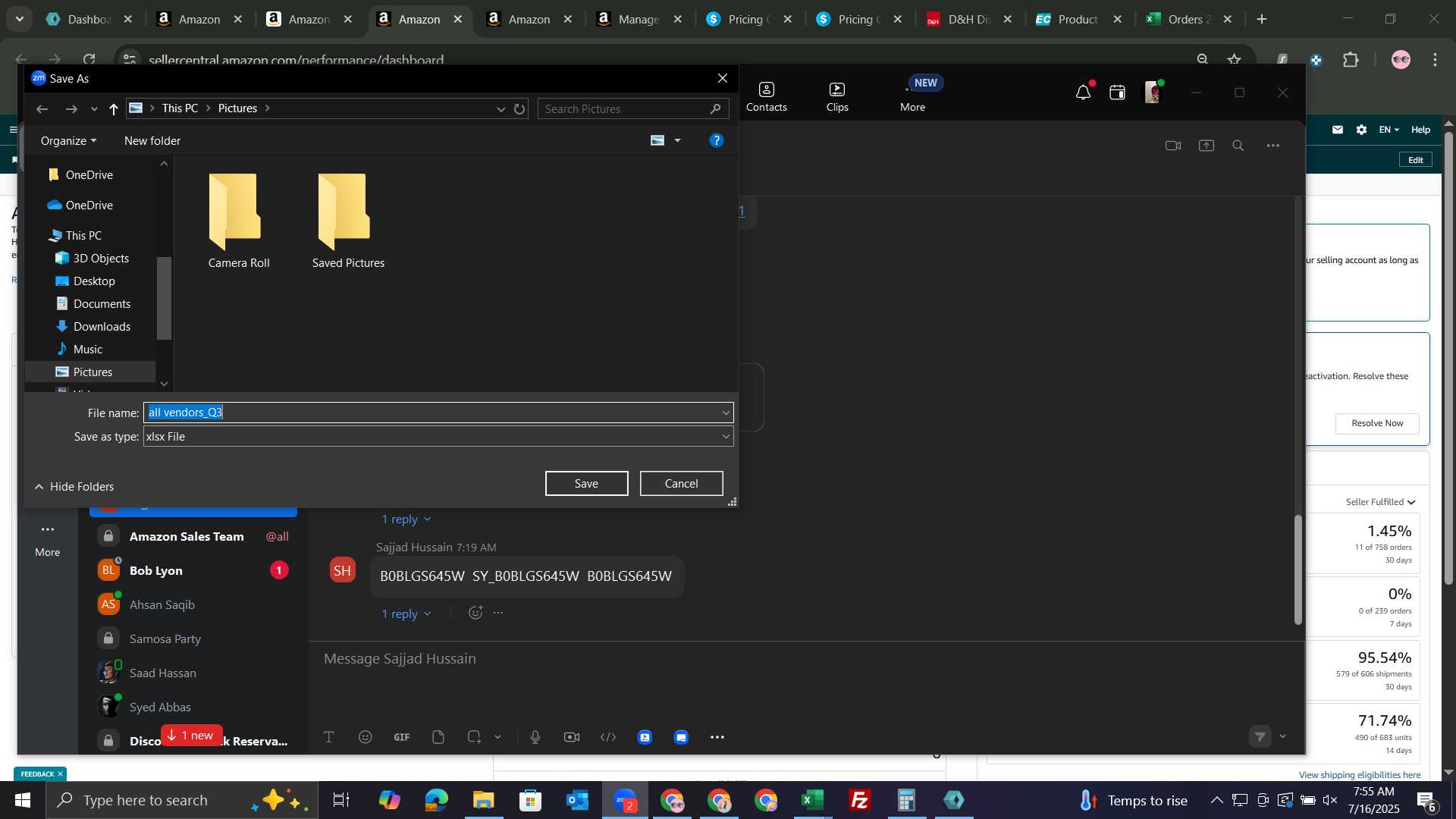Open the file name history dropdown arrow

[x=726, y=413]
